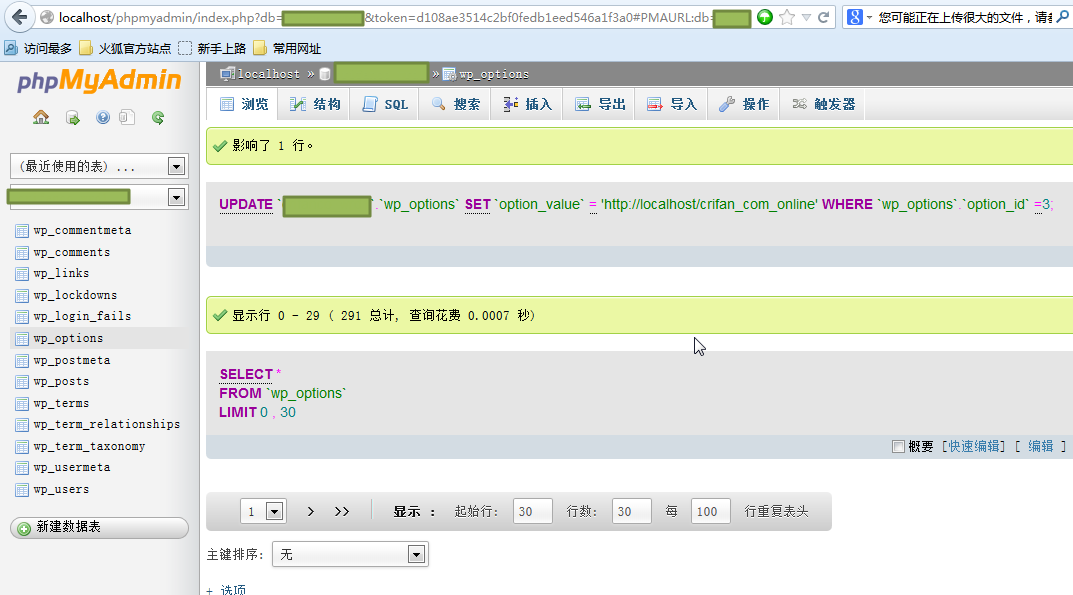Open the wp_comments table

pos(72,253)
